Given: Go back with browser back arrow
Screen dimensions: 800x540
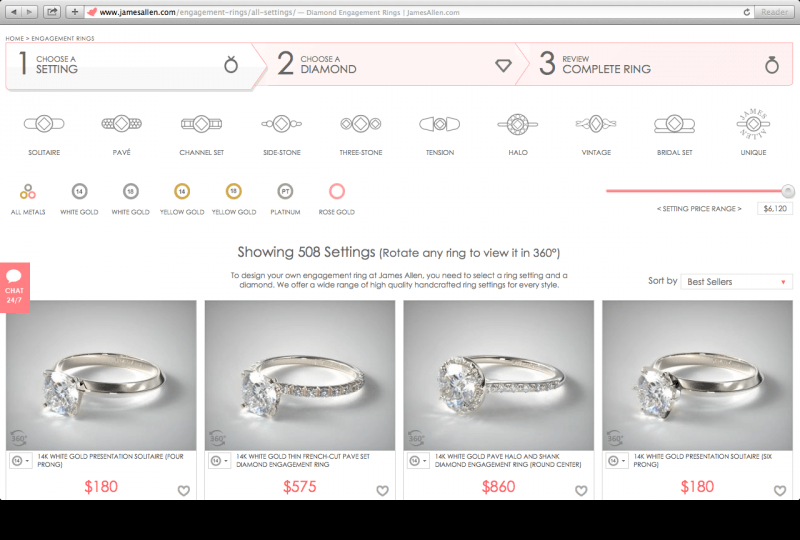Looking at the screenshot, I should pyautogui.click(x=14, y=12).
